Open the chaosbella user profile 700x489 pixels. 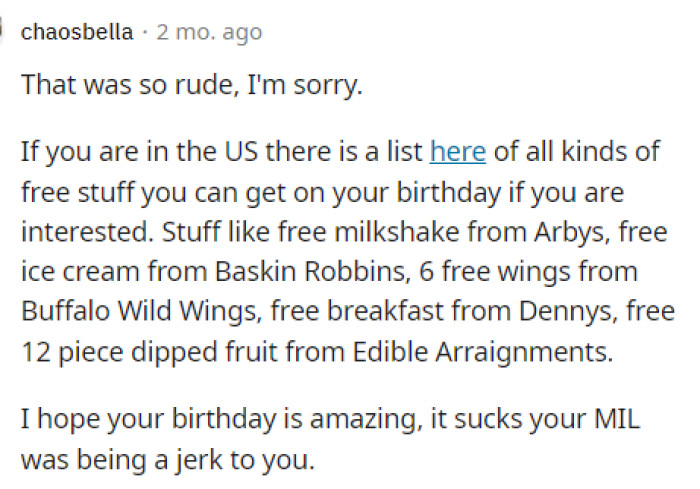[x=77, y=32]
